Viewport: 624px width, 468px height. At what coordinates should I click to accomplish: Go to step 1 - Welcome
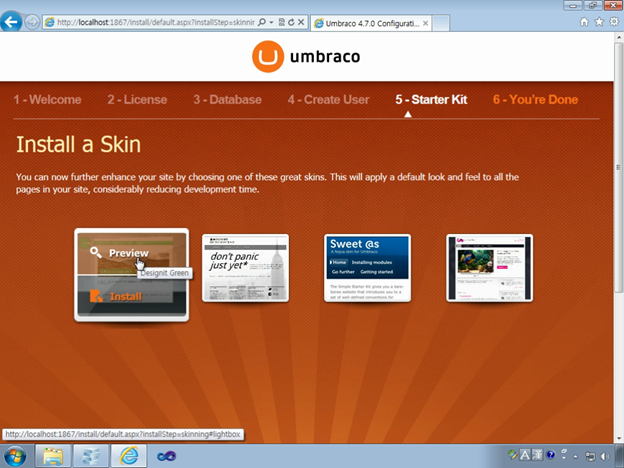pyautogui.click(x=47, y=99)
